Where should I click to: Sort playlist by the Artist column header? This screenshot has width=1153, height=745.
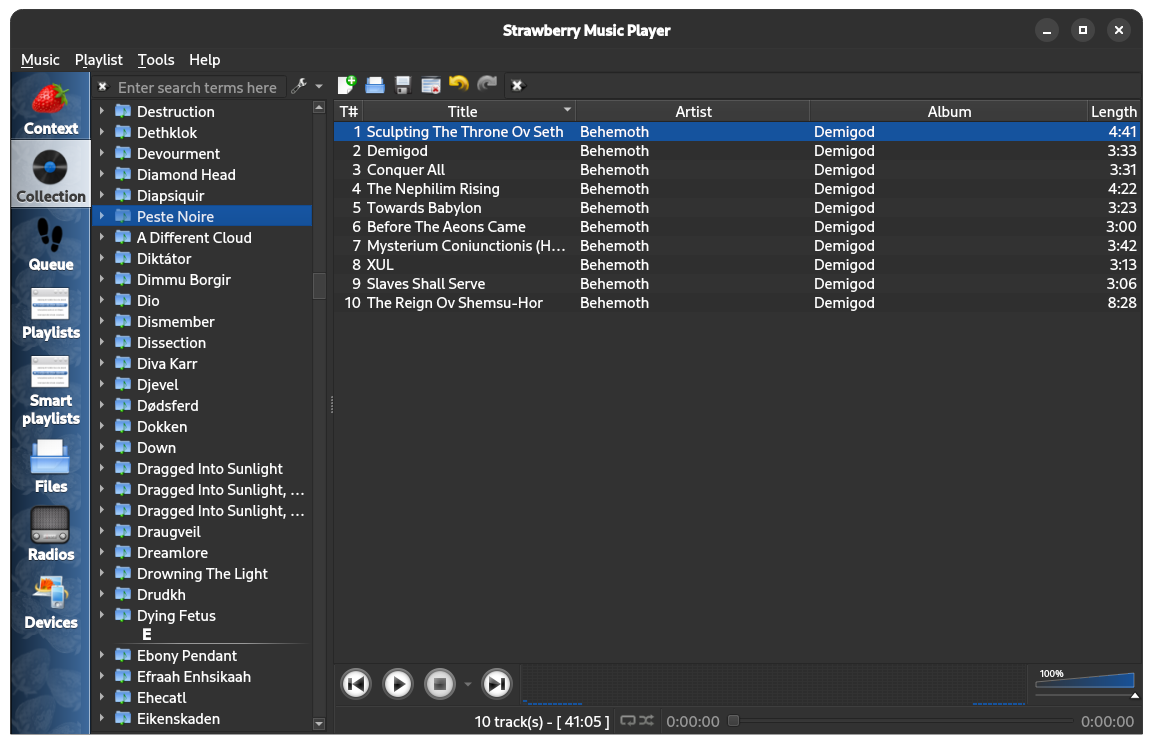click(x=693, y=112)
